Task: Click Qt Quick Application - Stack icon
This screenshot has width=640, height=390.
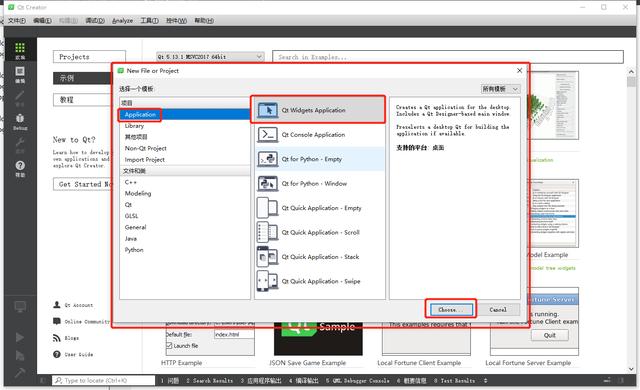Action: [268, 257]
